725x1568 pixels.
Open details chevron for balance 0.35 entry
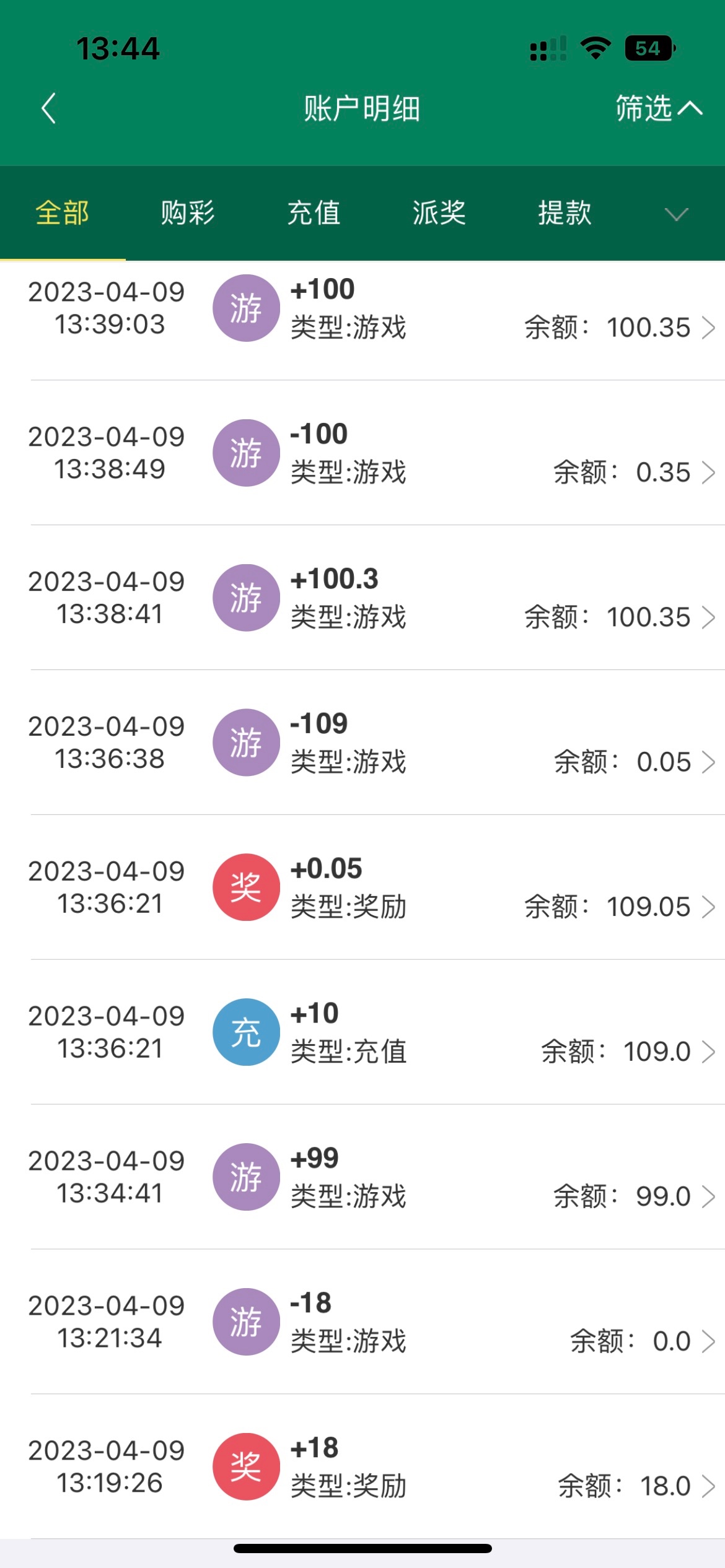(x=708, y=473)
